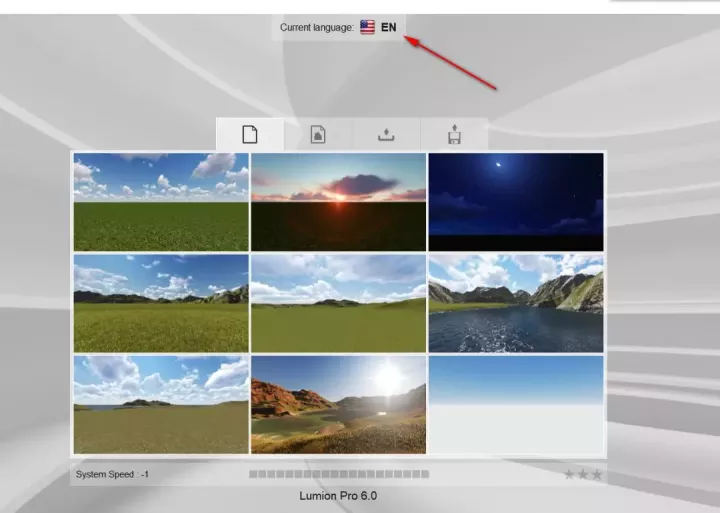The height and width of the screenshot is (513, 720).
Task: Open the Load examples tab icon
Action: (x=318, y=135)
